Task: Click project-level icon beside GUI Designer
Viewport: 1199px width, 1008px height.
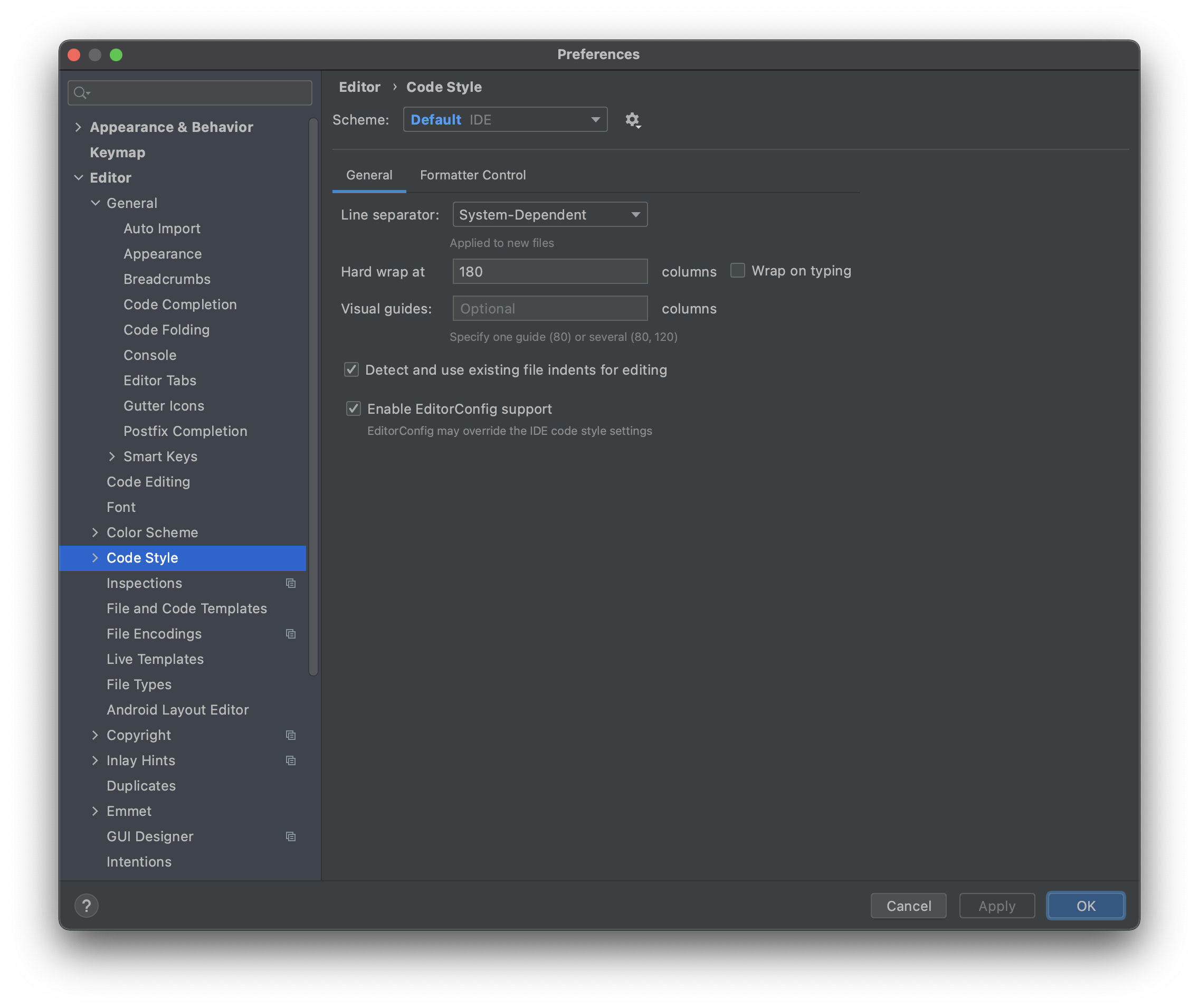Action: click(291, 836)
